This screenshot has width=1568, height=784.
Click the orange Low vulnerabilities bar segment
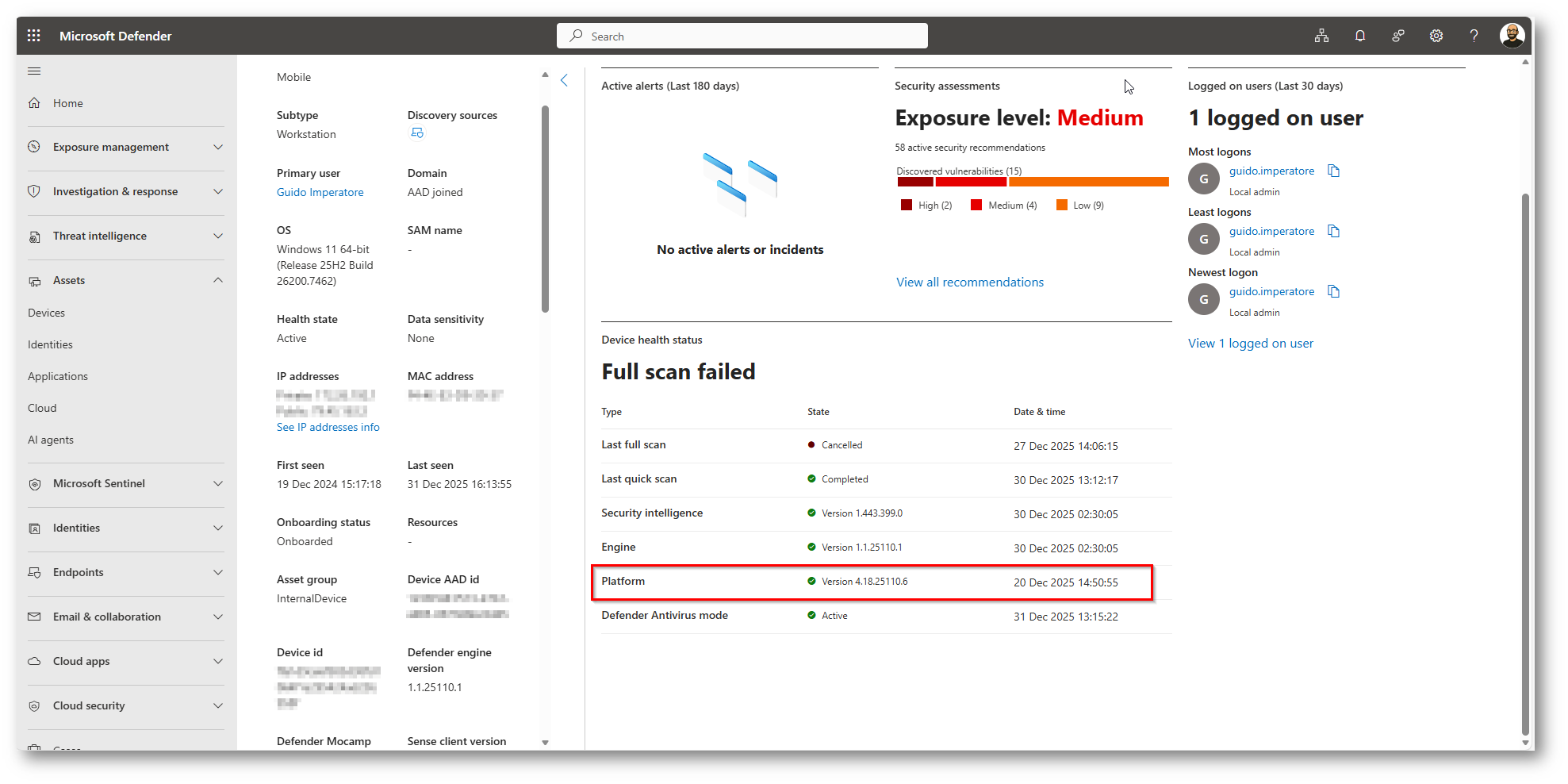tap(1088, 183)
